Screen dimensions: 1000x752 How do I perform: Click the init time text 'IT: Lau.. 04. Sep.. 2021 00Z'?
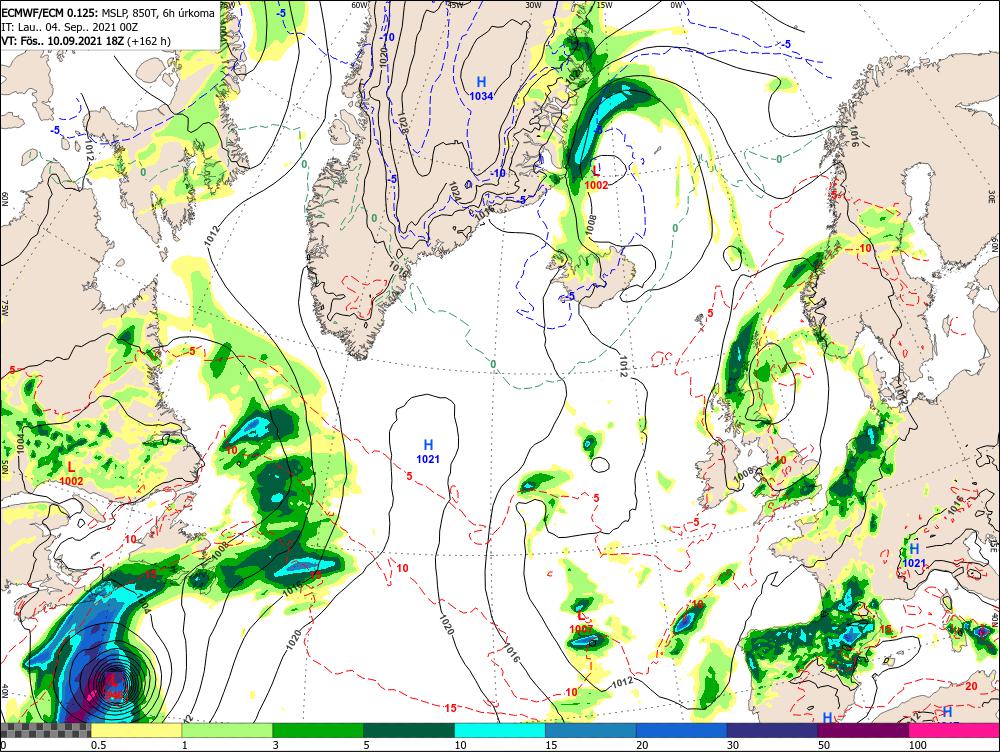70,27
